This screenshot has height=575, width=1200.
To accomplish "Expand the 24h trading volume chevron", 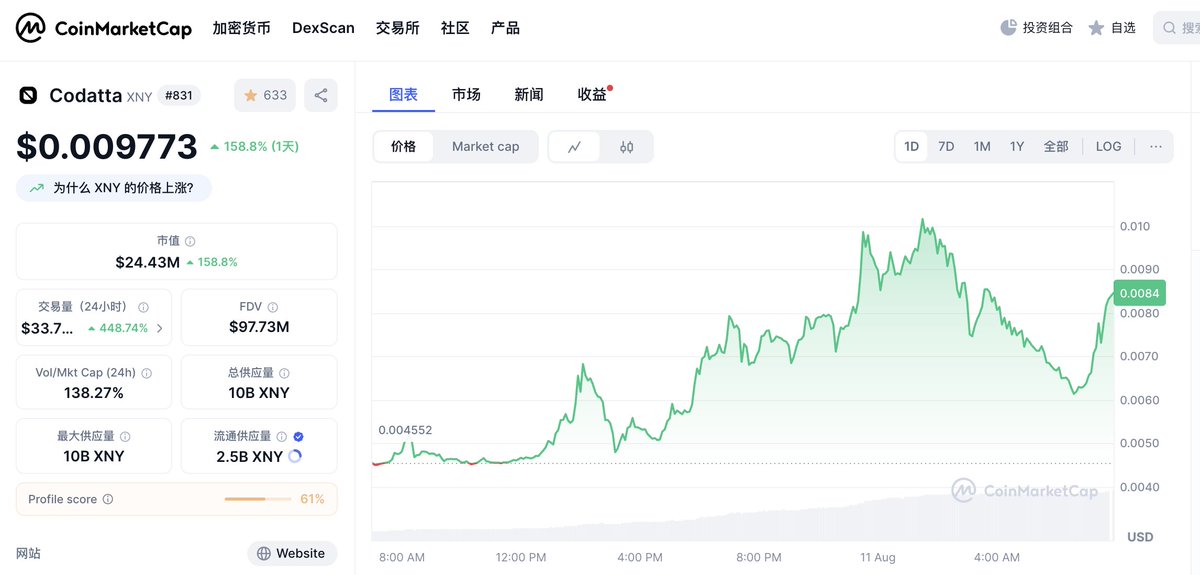I will click(x=159, y=328).
